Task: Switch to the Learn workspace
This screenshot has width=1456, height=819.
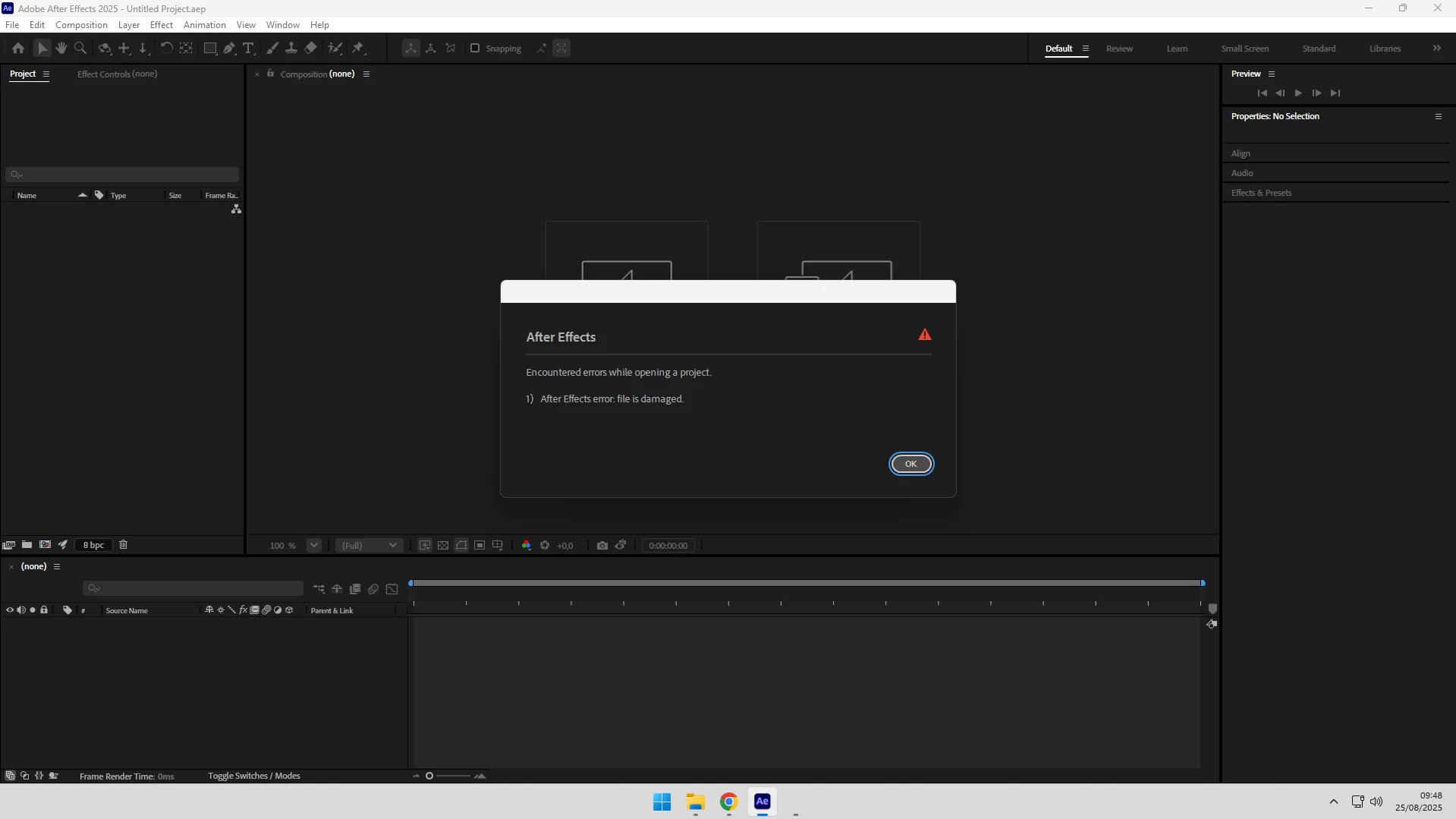Action: point(1177,49)
